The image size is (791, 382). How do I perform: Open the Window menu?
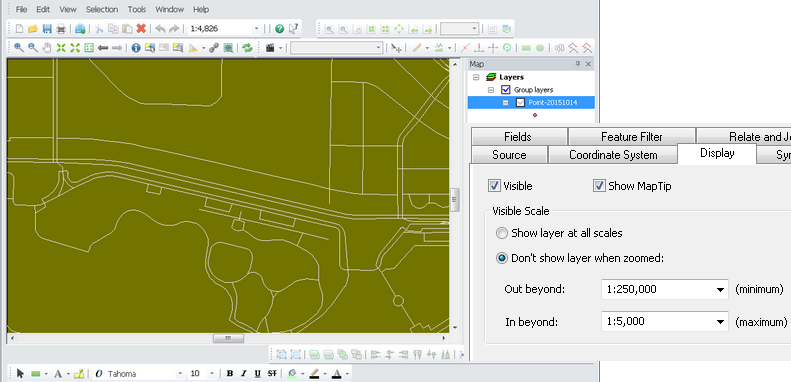point(170,10)
